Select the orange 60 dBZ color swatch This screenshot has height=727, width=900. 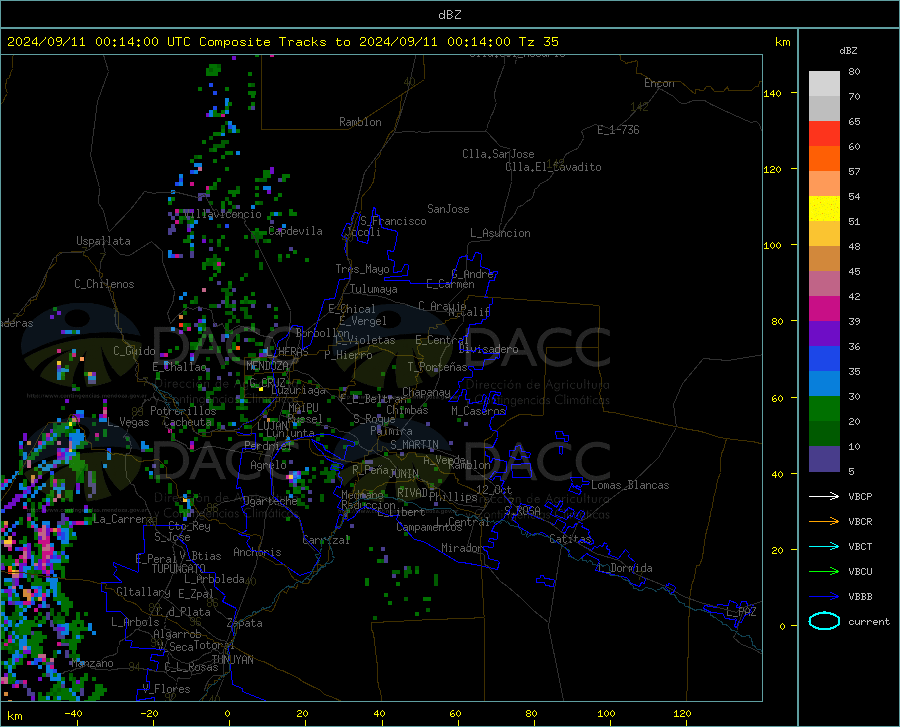pyautogui.click(x=824, y=159)
